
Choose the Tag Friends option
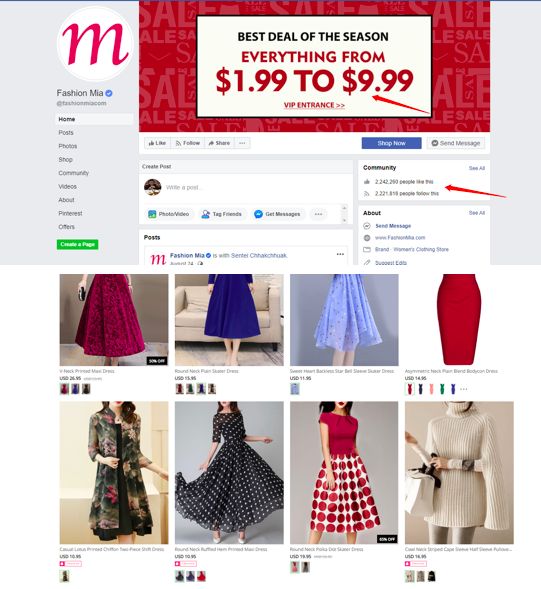coord(222,214)
